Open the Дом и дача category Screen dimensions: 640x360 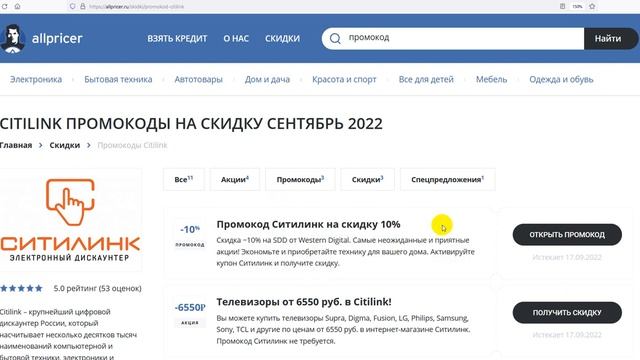pos(267,79)
